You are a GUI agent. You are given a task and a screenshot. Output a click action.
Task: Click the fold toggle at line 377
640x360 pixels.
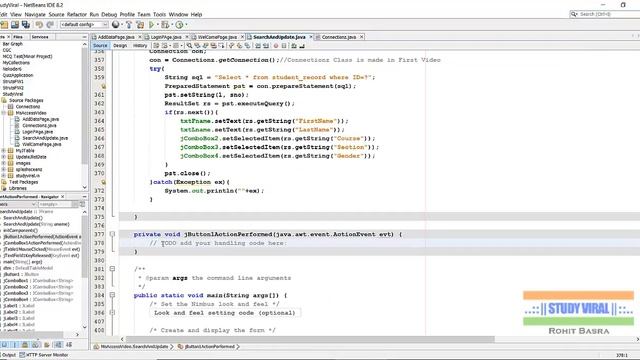click(112, 234)
